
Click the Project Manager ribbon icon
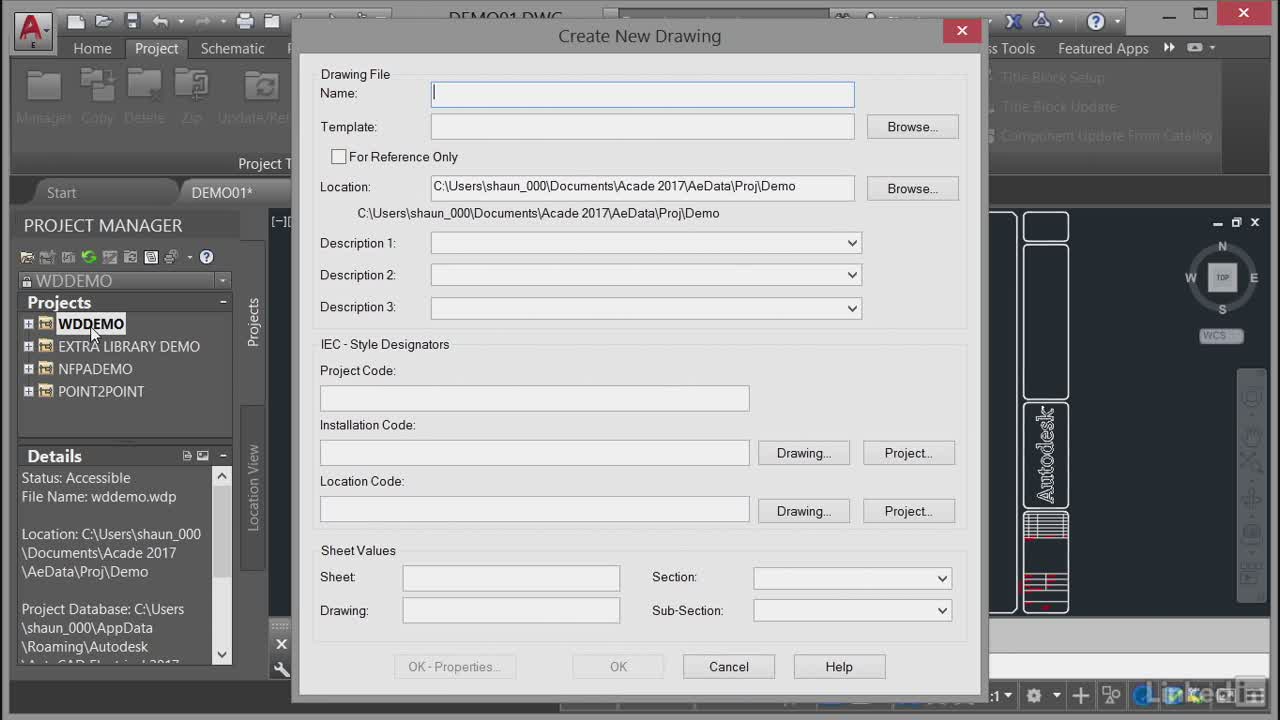pos(44,85)
